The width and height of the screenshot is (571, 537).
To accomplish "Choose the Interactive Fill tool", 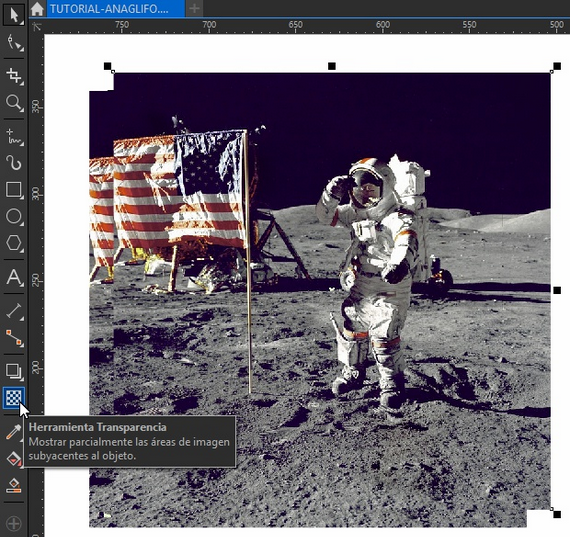I will pyautogui.click(x=14, y=459).
